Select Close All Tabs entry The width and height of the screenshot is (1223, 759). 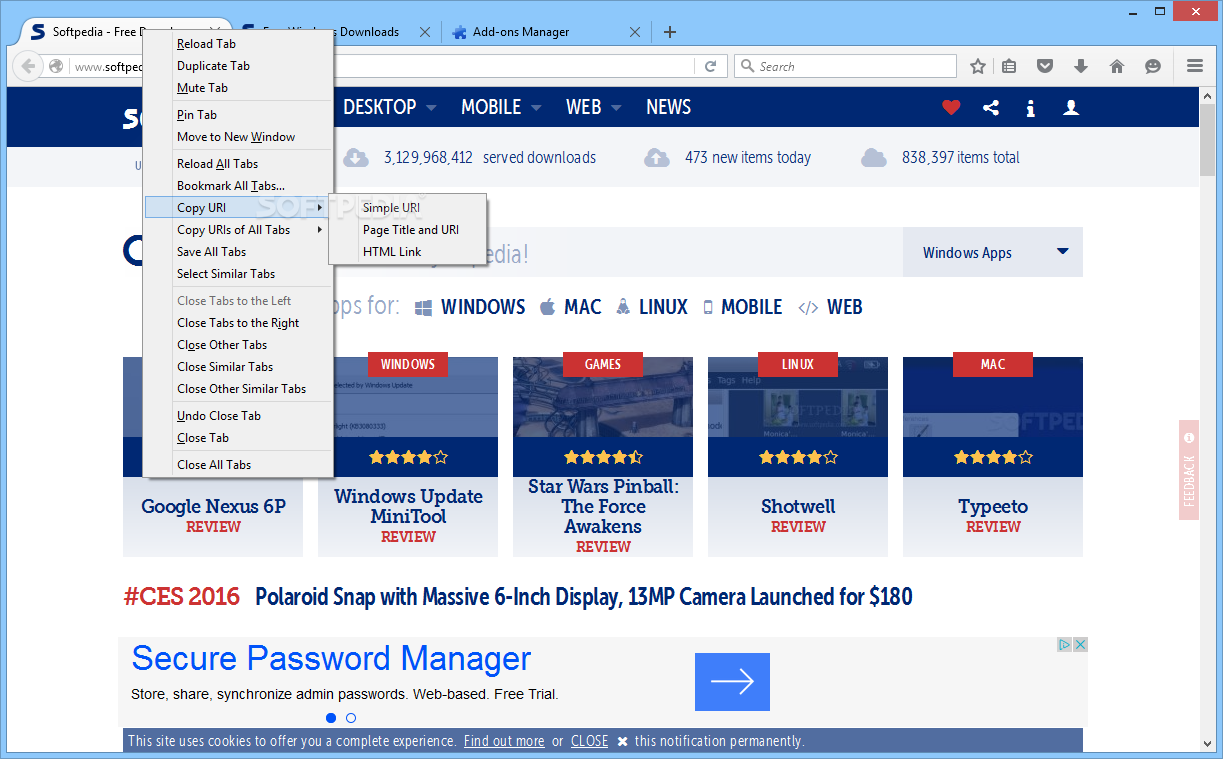[x=238, y=465]
